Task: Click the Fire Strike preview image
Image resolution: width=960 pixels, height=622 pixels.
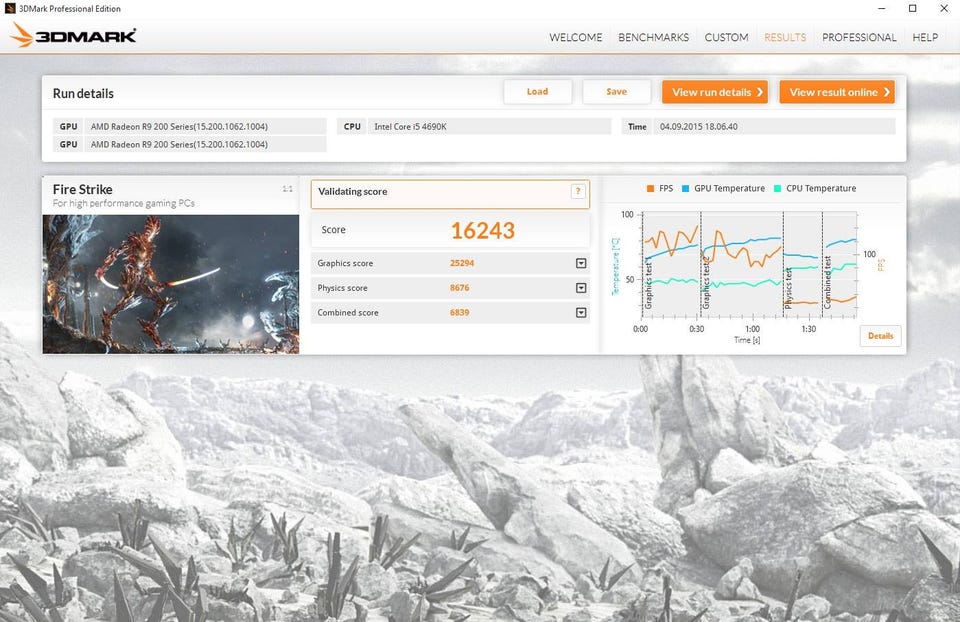Action: 171,284
